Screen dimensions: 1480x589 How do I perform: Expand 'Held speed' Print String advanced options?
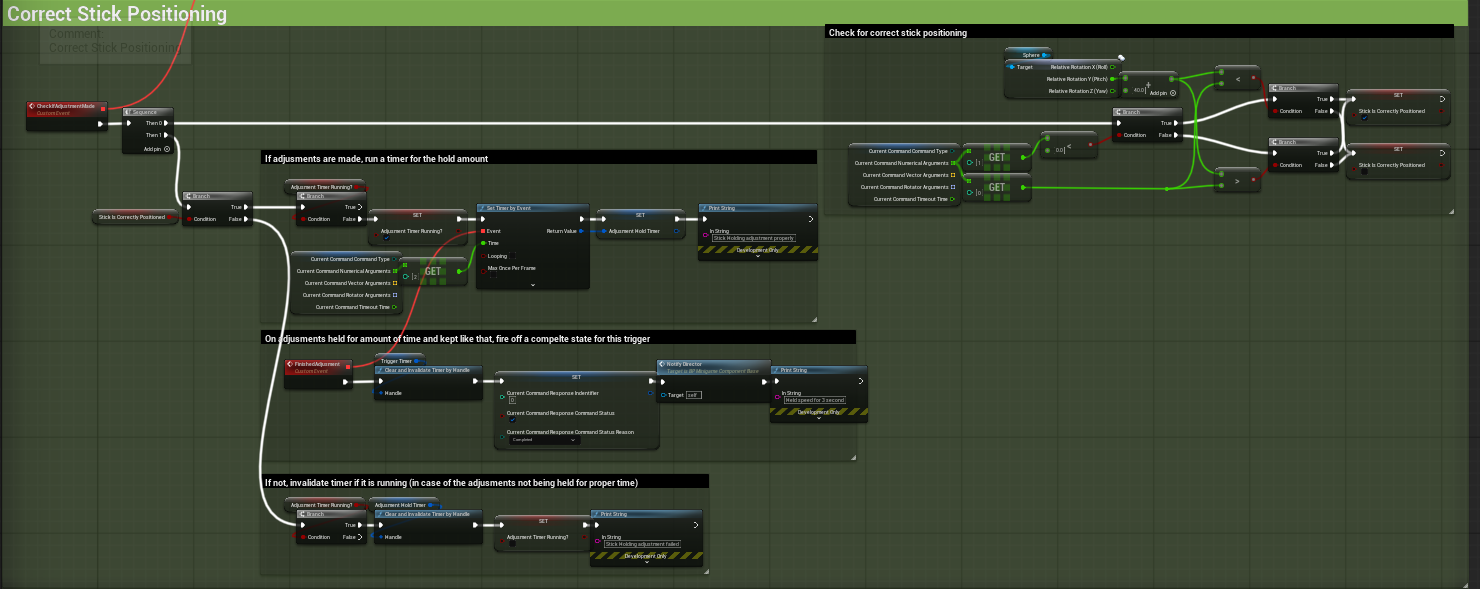coord(818,418)
